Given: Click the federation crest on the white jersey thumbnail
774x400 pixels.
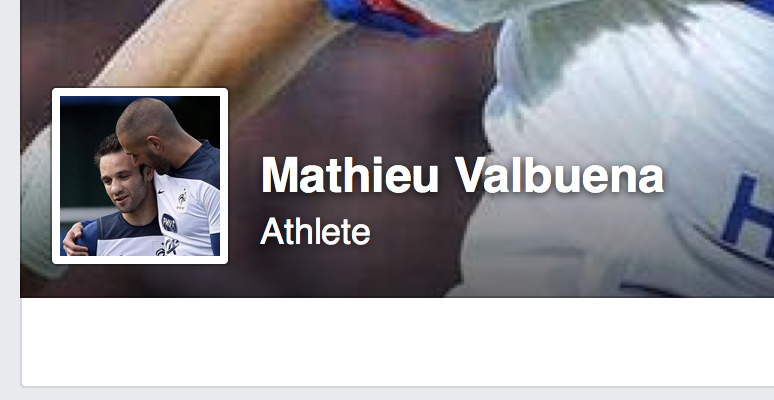Looking at the screenshot, I should coord(183,199).
